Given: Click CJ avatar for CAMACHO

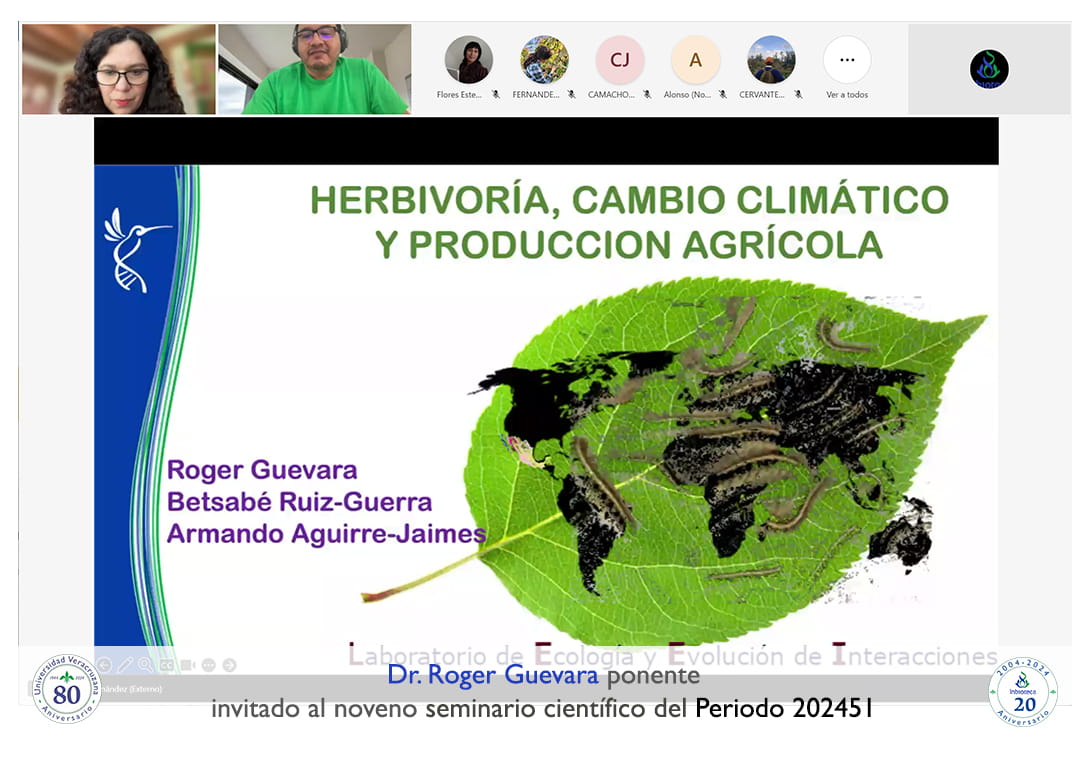Looking at the screenshot, I should point(620,60).
